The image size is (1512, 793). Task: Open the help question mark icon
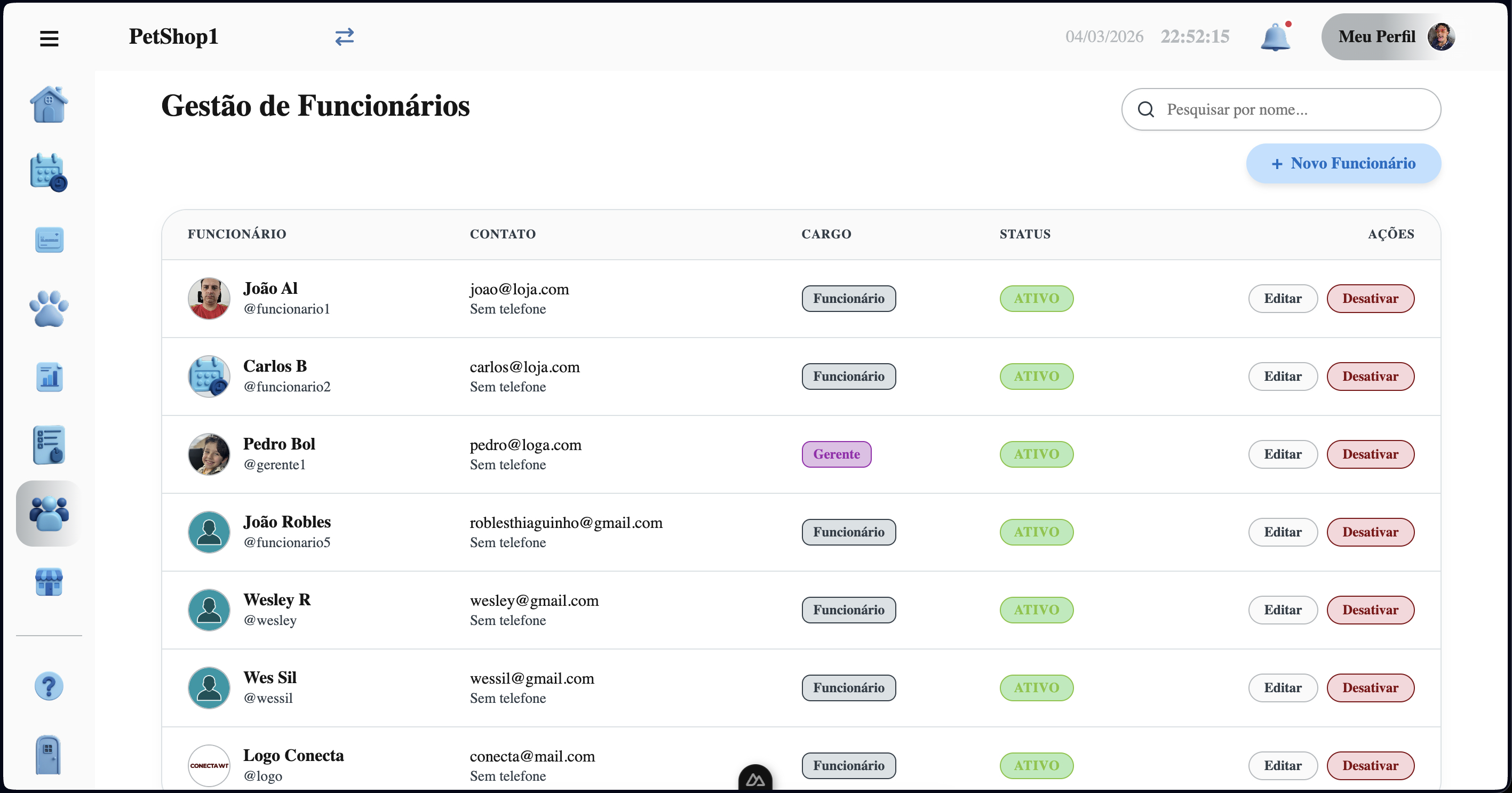click(x=49, y=686)
